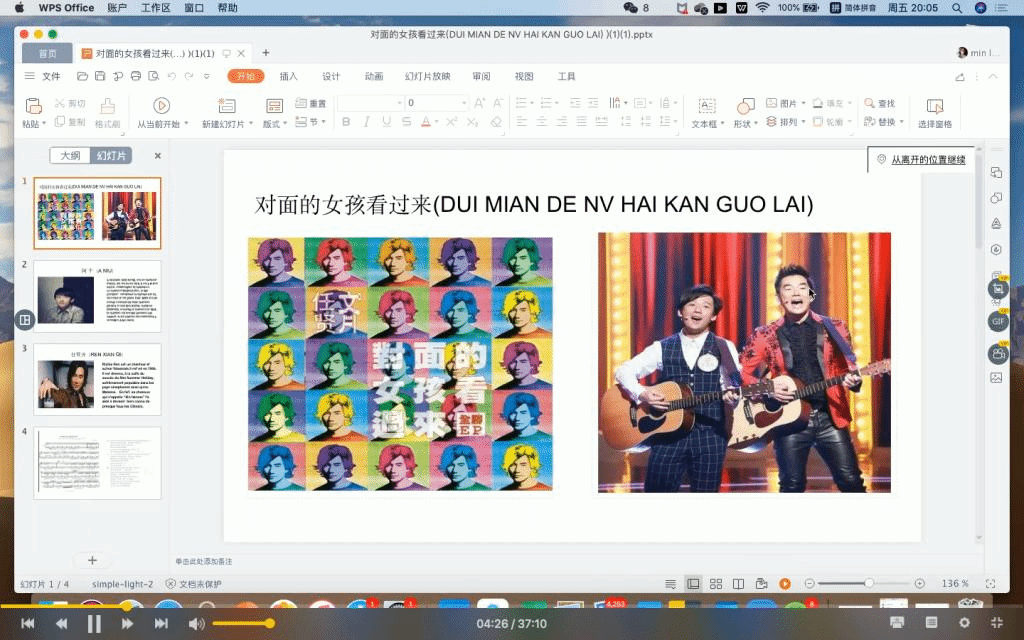Click the add slide plus button below thumbnails

click(x=92, y=560)
